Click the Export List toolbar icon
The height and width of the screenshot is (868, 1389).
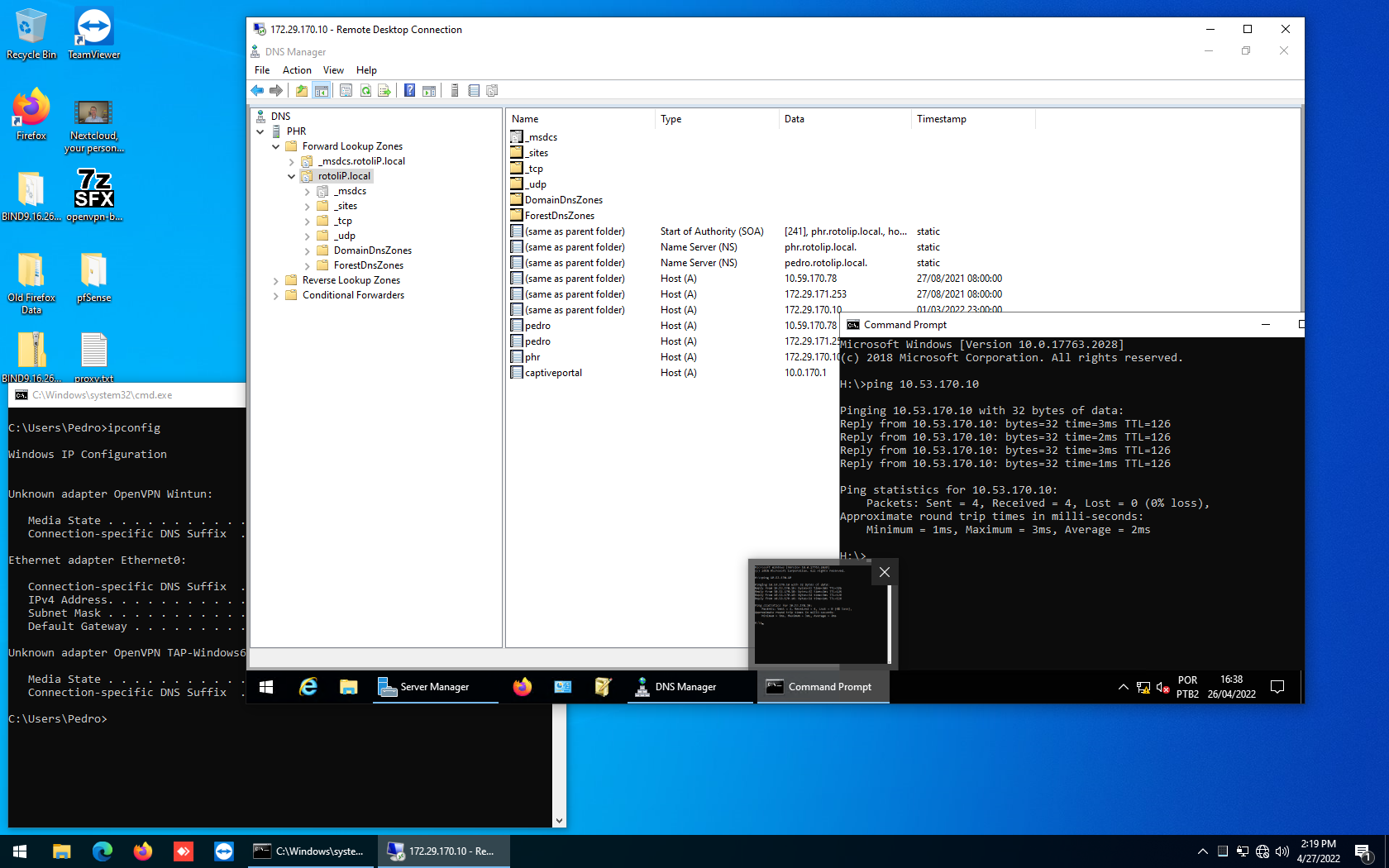tap(384, 91)
